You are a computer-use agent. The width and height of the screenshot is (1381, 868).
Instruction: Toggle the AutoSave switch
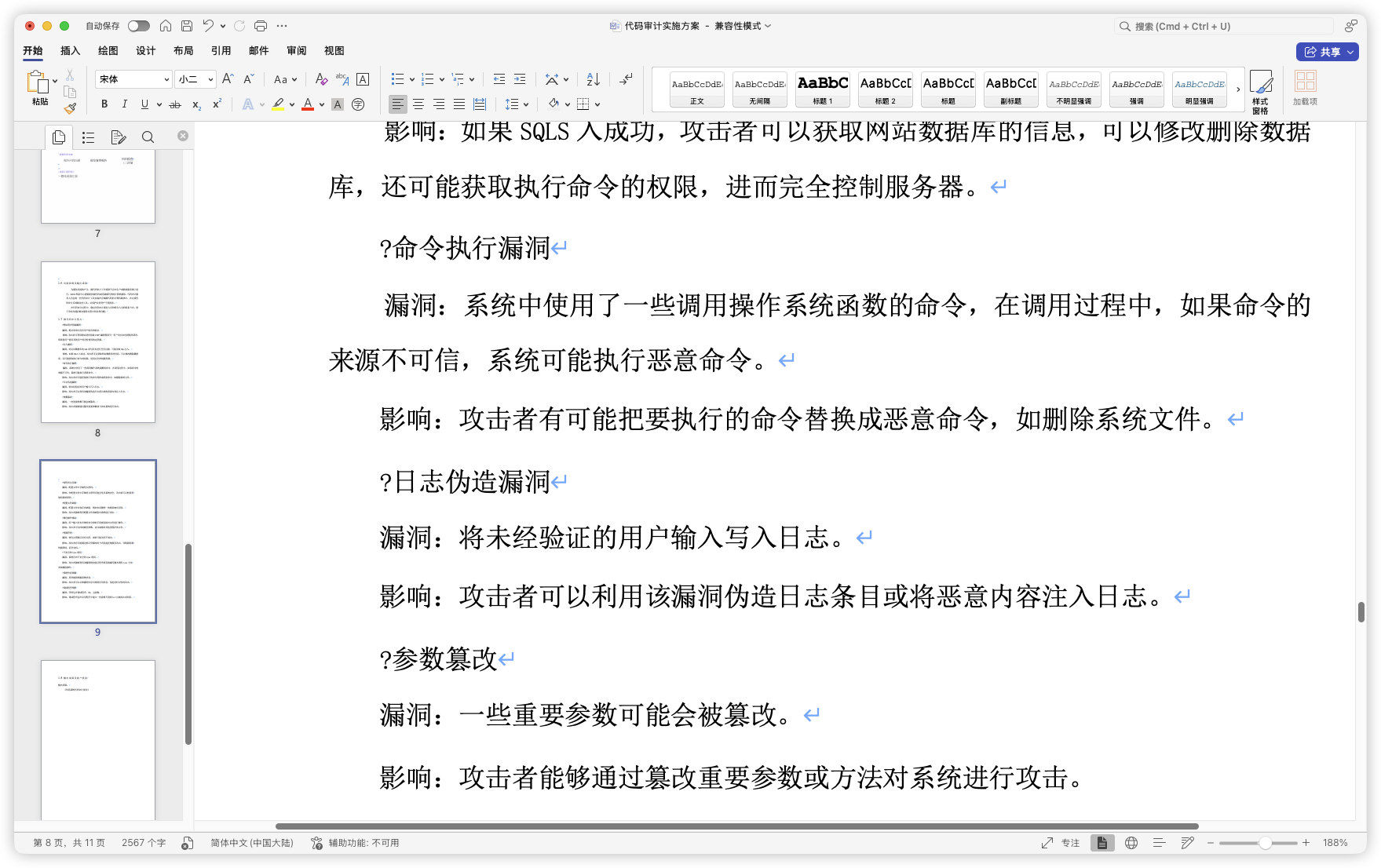point(138,26)
